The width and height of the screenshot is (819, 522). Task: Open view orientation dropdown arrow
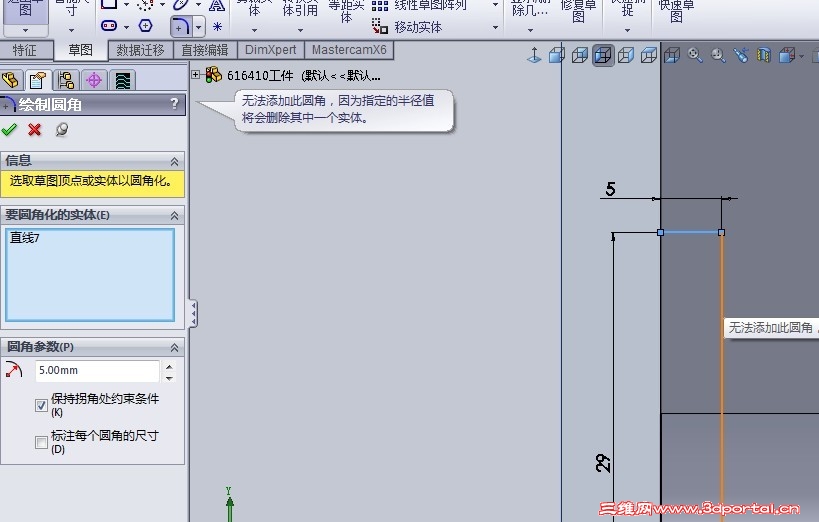click(x=801, y=55)
